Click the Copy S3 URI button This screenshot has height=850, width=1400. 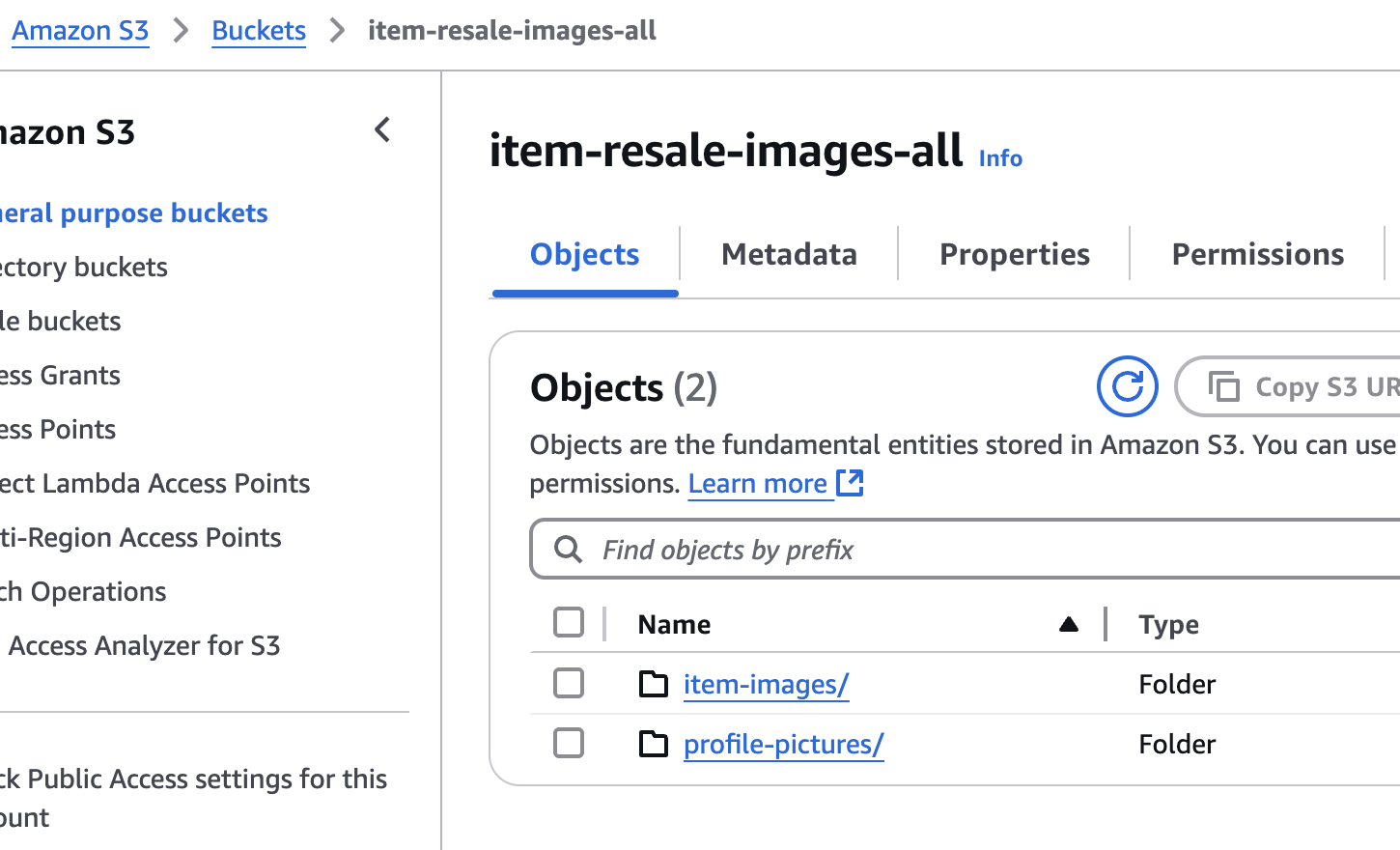tap(1288, 386)
